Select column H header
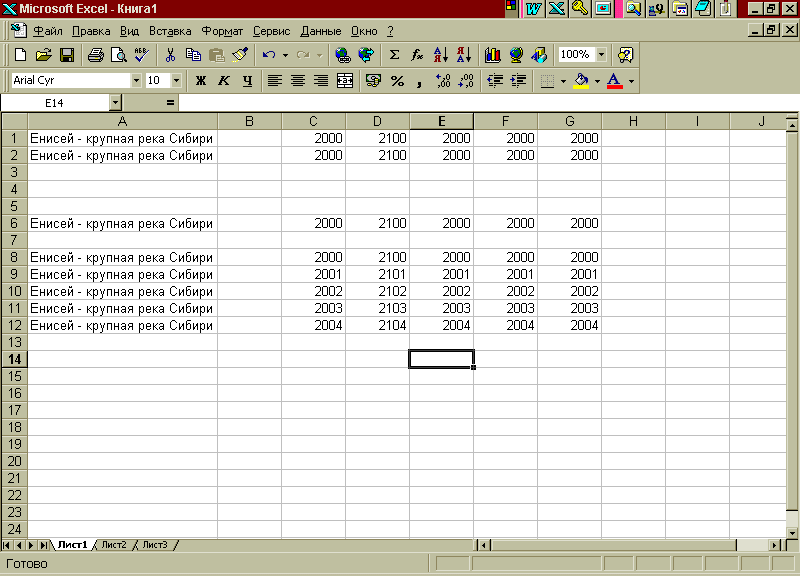The height and width of the screenshot is (576, 800). 633,121
